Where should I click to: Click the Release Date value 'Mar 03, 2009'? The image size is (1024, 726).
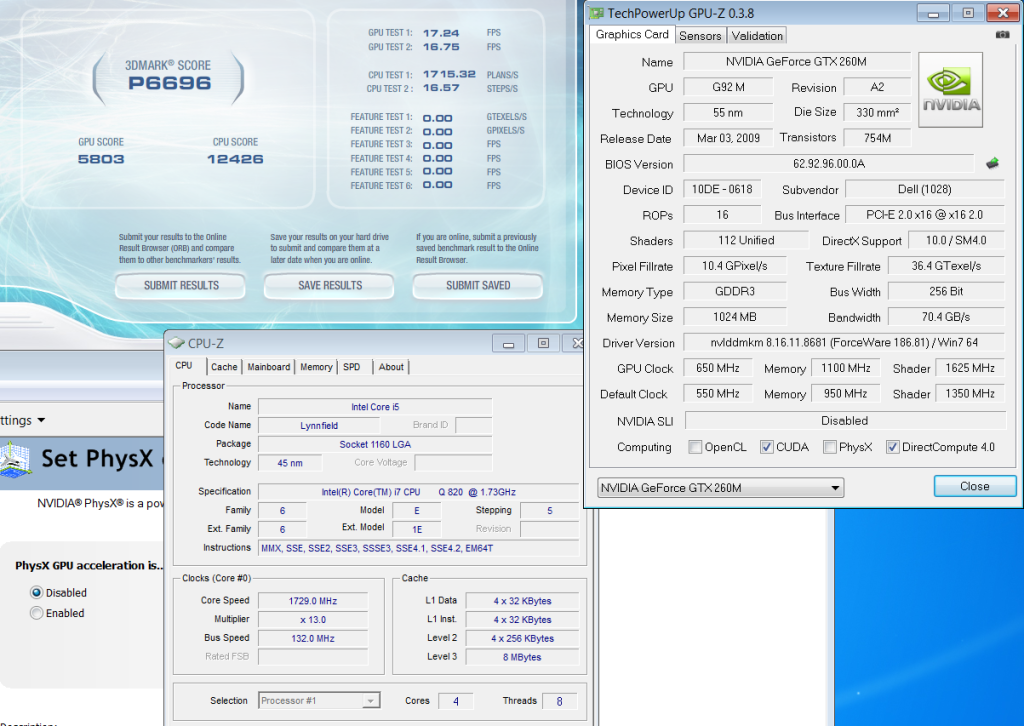click(728, 138)
